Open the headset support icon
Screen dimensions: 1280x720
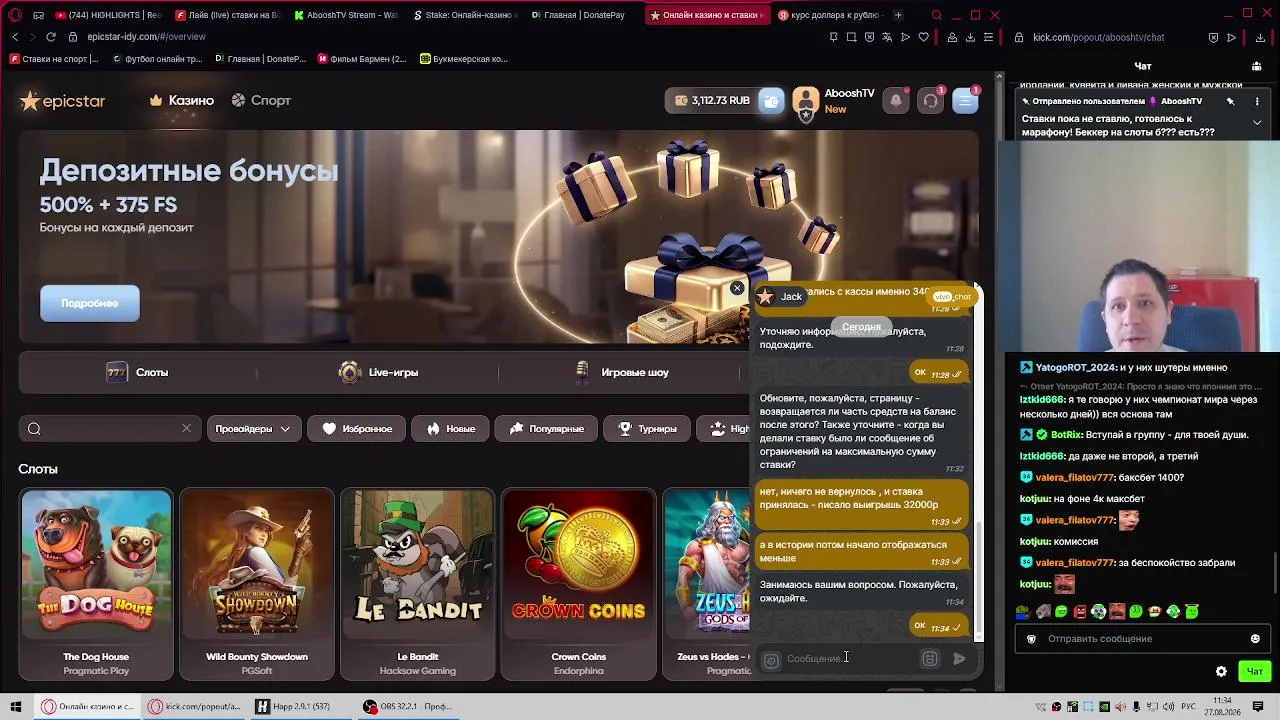pyautogui.click(x=931, y=100)
